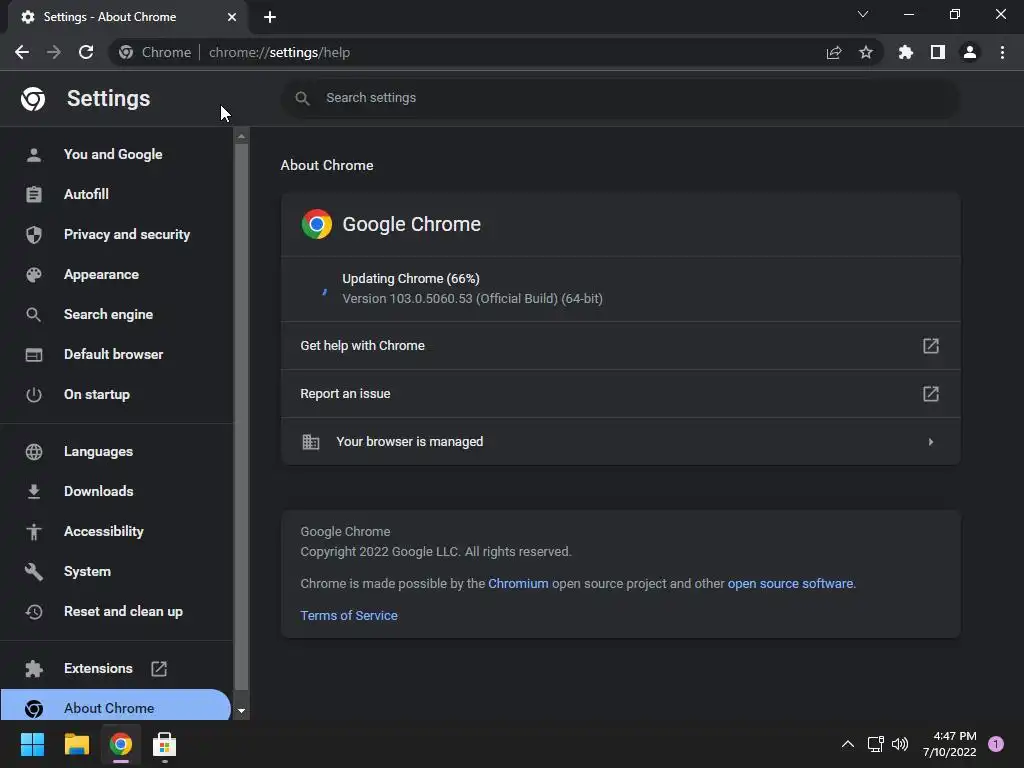The image size is (1024, 768).
Task: Open Default browser settings
Action: (116, 355)
